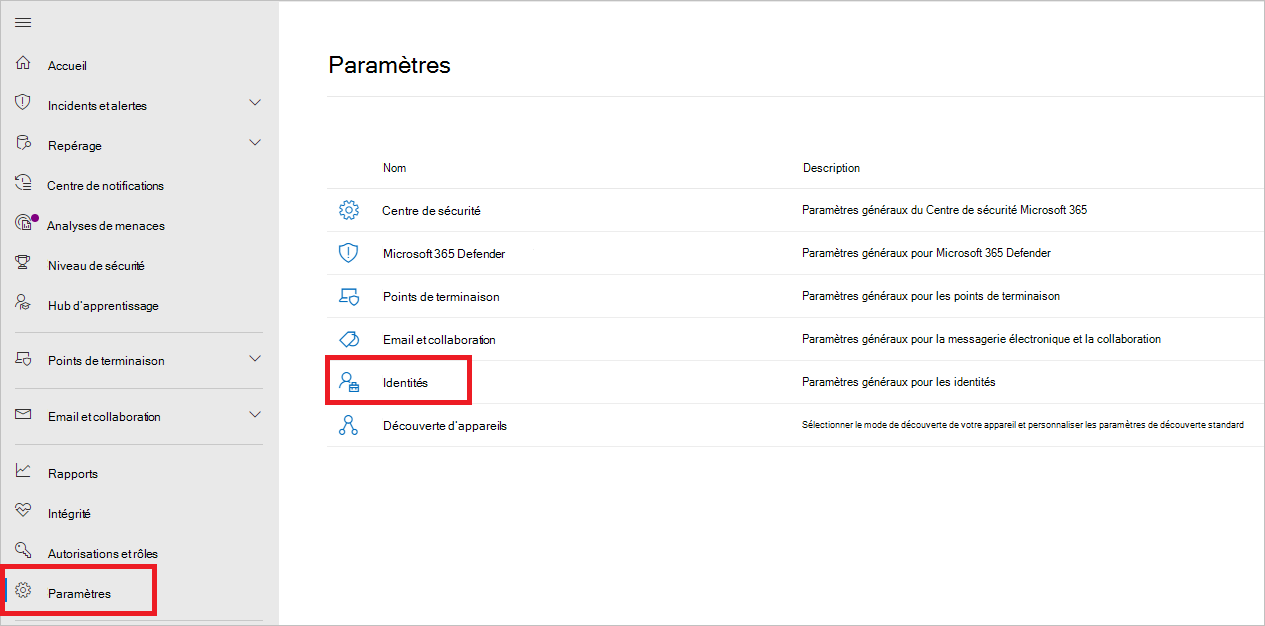
Task: Click the Email et collaboration cloud icon
Action: tap(348, 339)
